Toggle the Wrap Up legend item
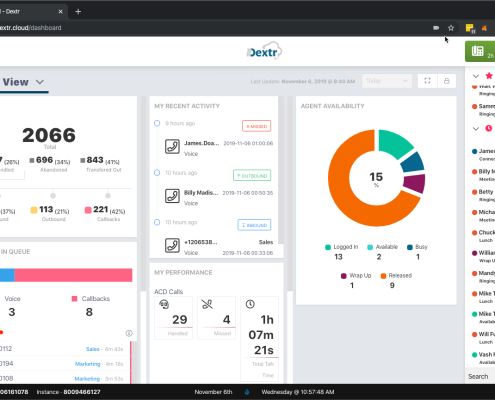The image size is (495, 400). pyautogui.click(x=356, y=276)
